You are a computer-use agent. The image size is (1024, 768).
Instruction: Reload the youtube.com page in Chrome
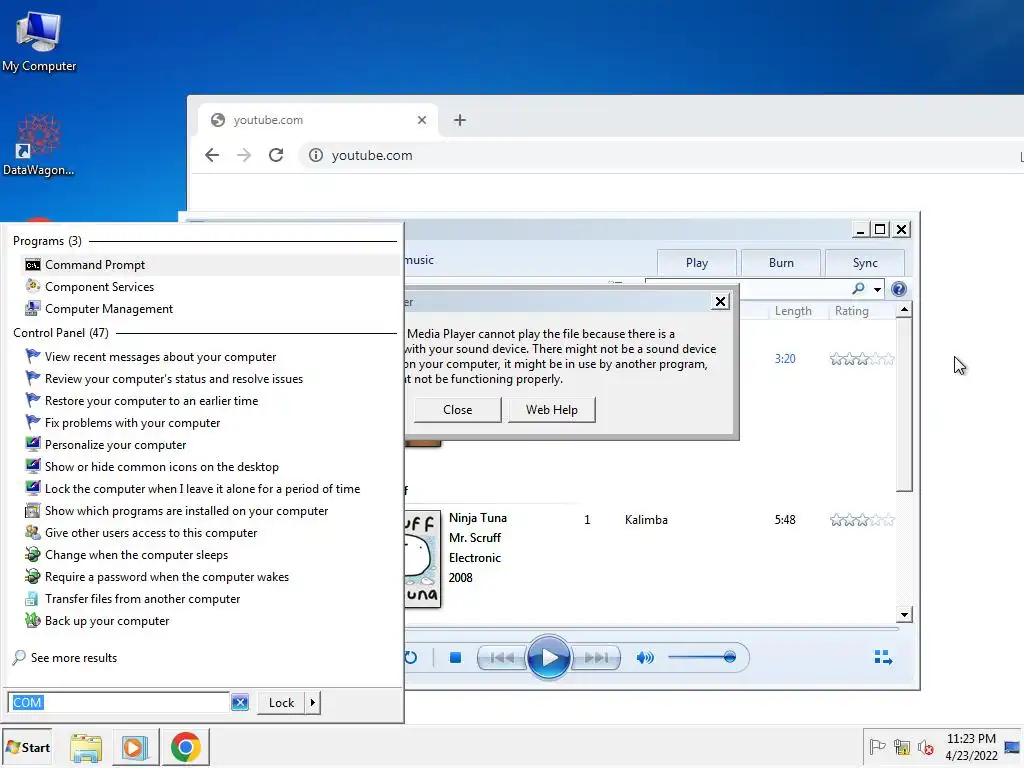coord(276,155)
